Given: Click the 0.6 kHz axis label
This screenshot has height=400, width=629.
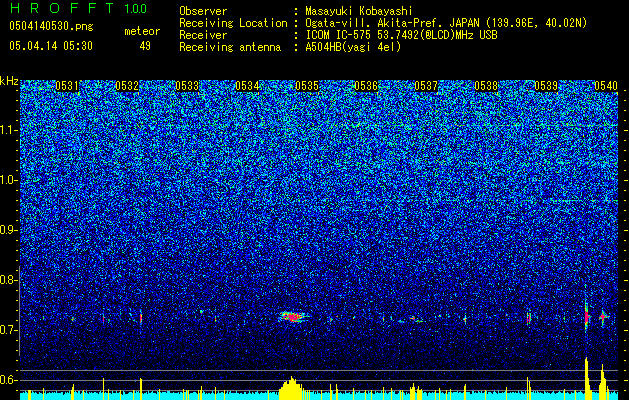Looking at the screenshot, I should 7,380.
